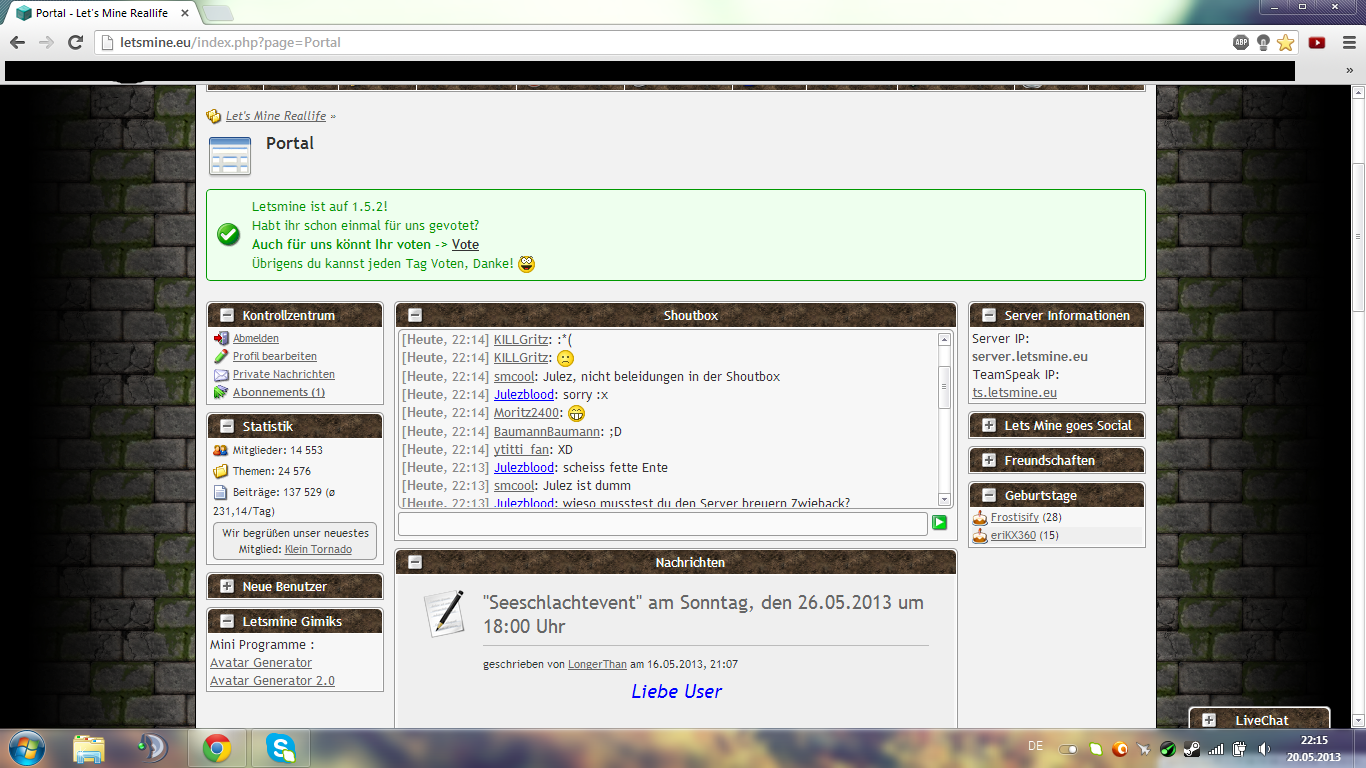Click the YouTube extension icon in the toolbar
The width and height of the screenshot is (1366, 768).
coord(1317,42)
